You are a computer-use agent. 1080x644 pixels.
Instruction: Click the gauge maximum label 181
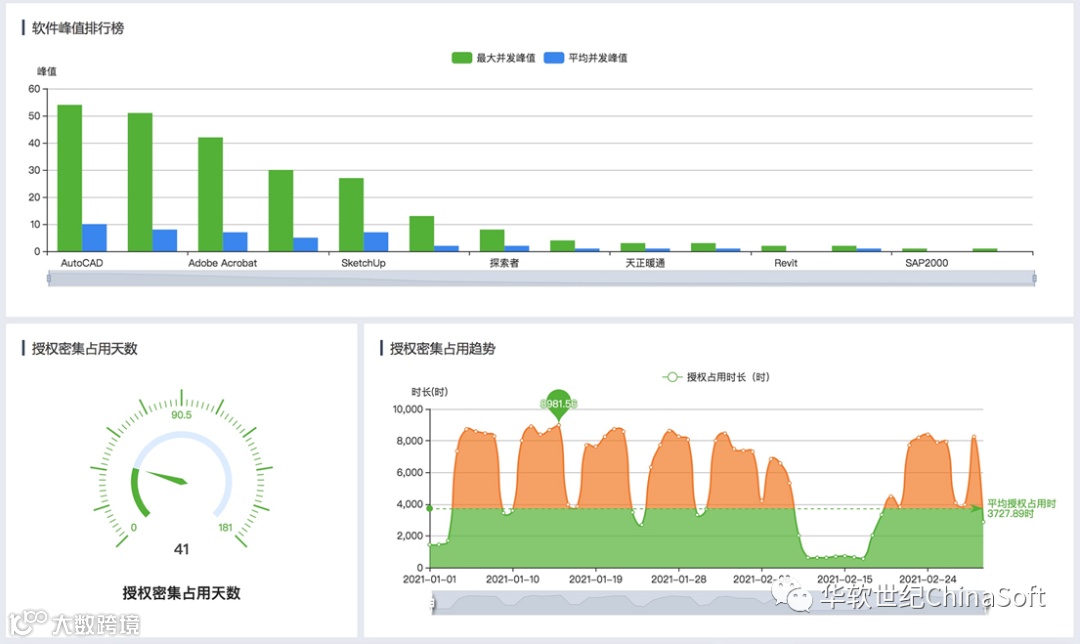pos(225,528)
